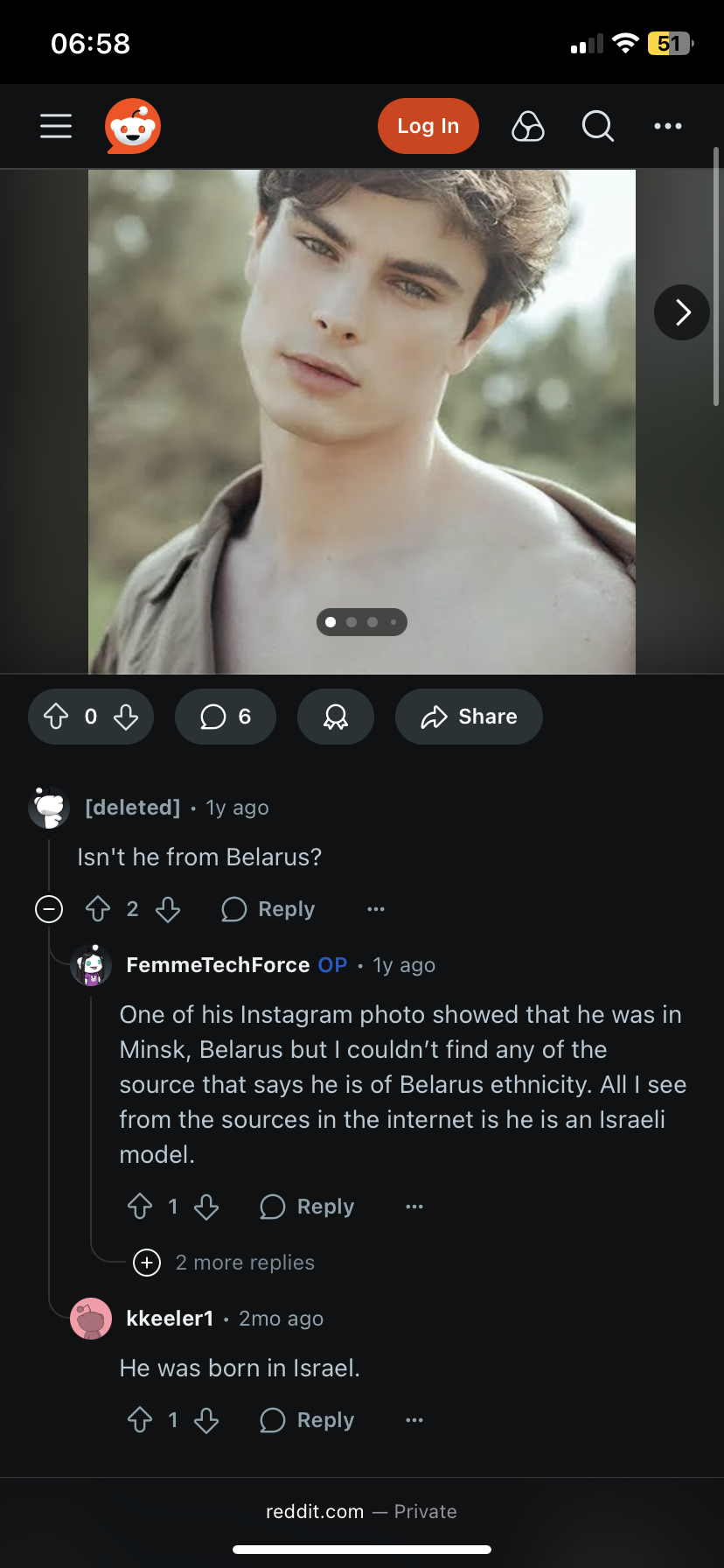Go to the next image in gallery
Screen dimensions: 724x1568
[x=682, y=312]
